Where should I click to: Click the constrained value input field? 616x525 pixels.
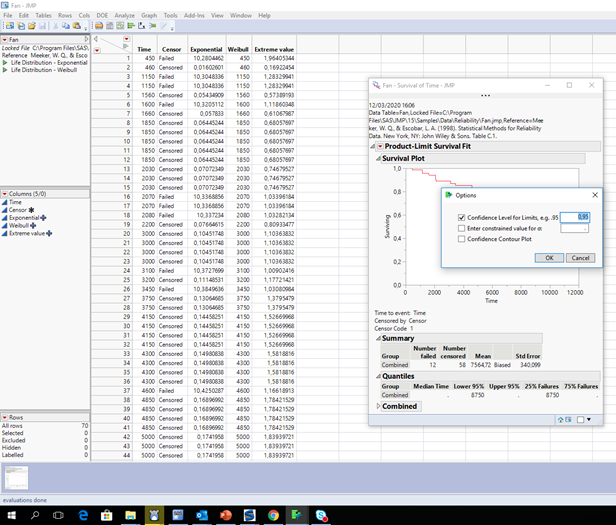[574, 228]
